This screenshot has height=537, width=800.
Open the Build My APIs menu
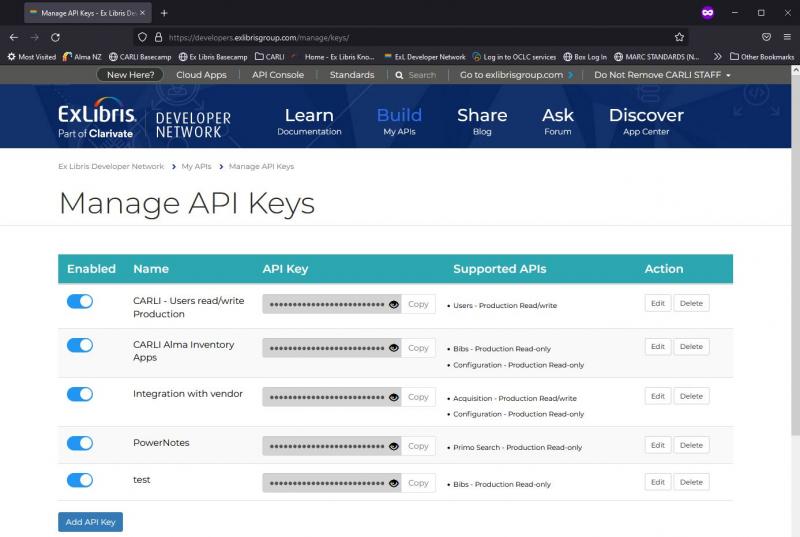coord(399,121)
